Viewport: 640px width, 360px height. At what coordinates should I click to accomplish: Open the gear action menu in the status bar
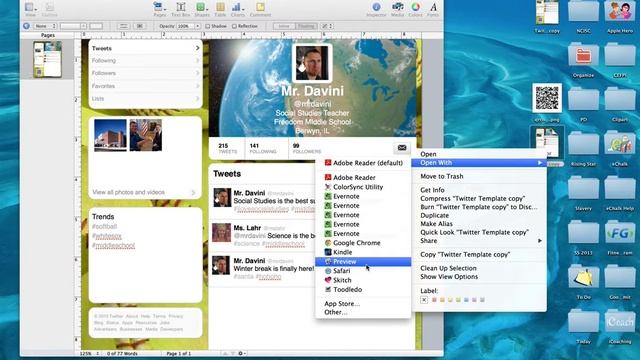241,353
